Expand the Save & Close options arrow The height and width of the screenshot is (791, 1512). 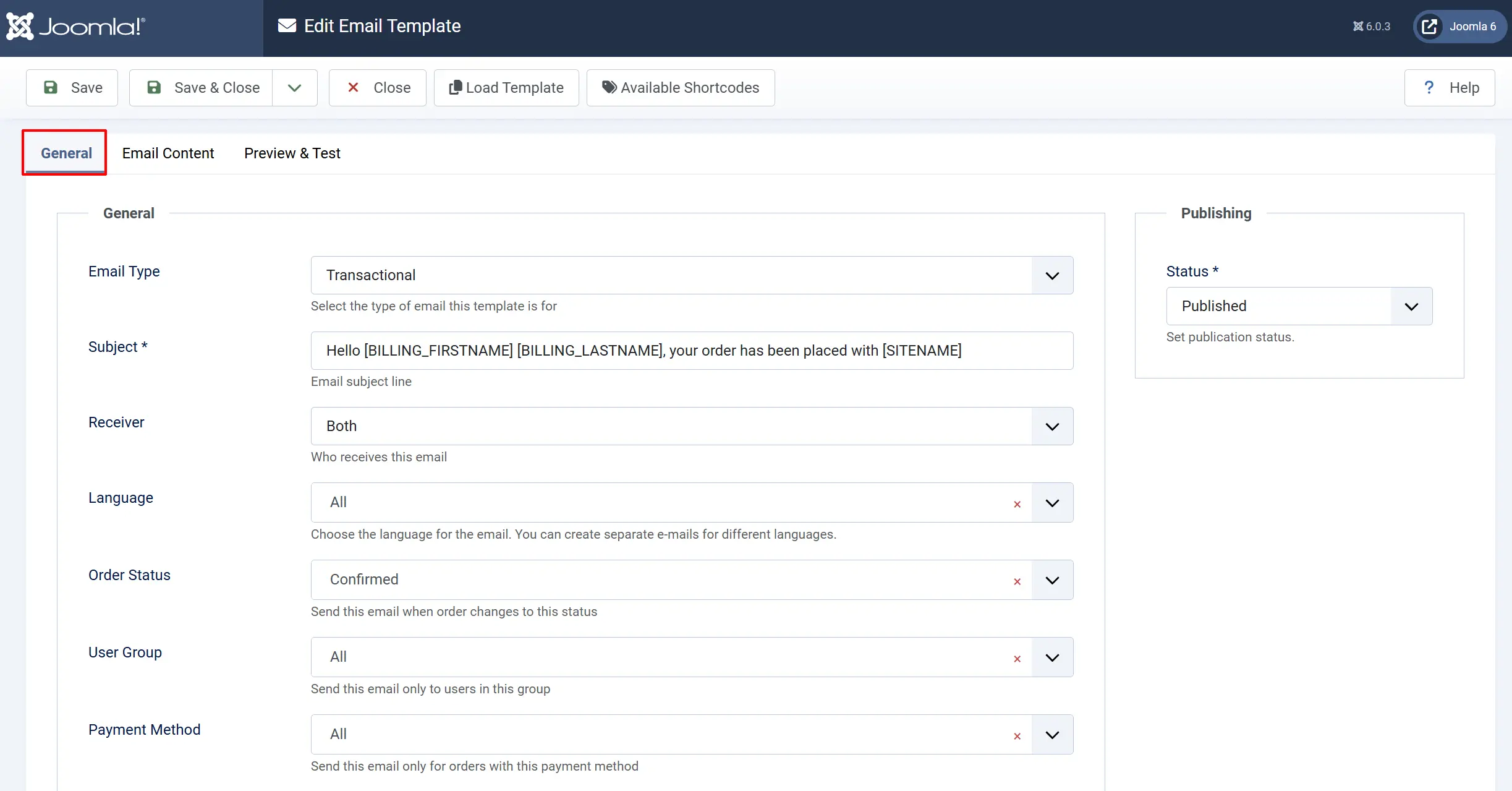[x=295, y=88]
